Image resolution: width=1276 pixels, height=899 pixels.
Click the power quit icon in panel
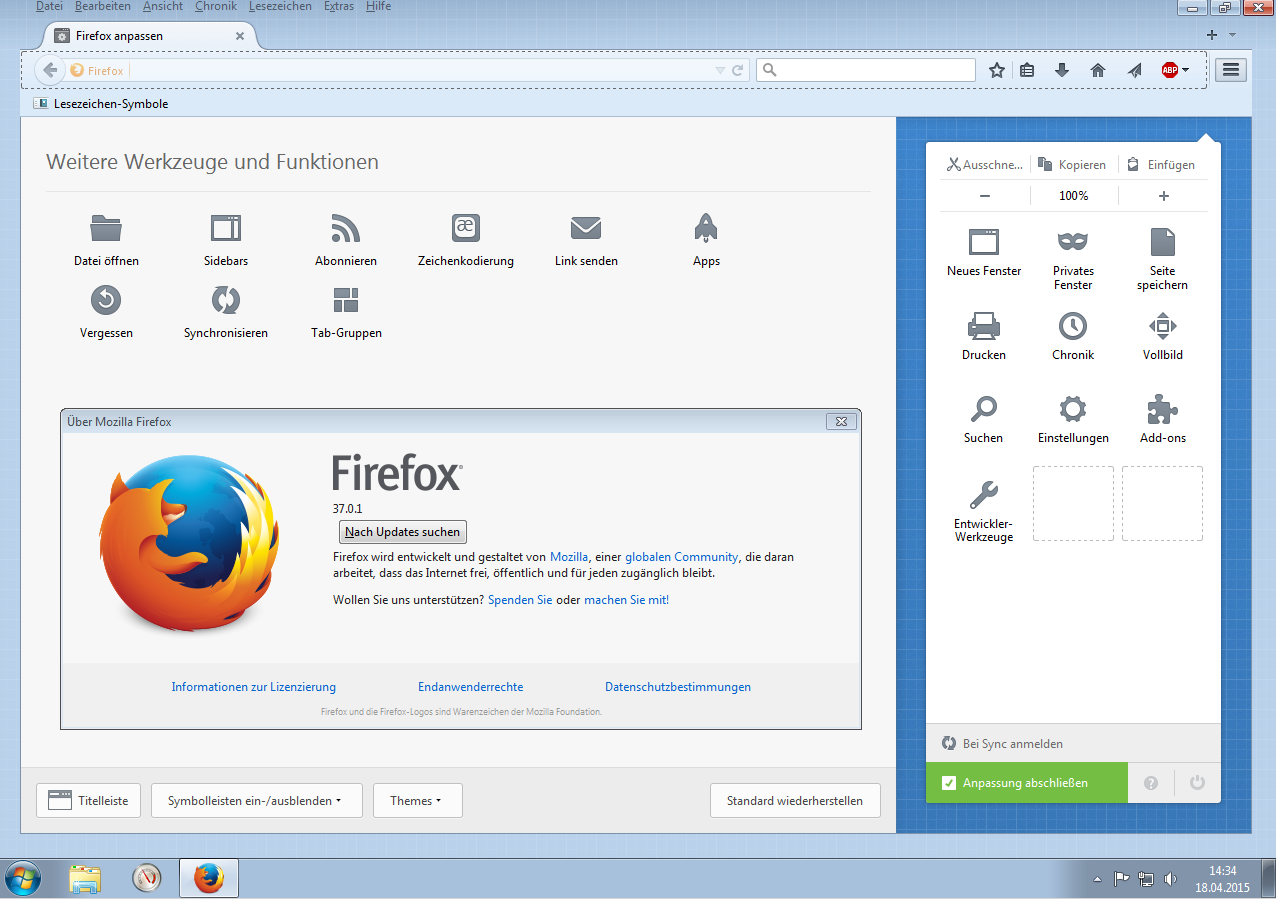[x=1197, y=783]
